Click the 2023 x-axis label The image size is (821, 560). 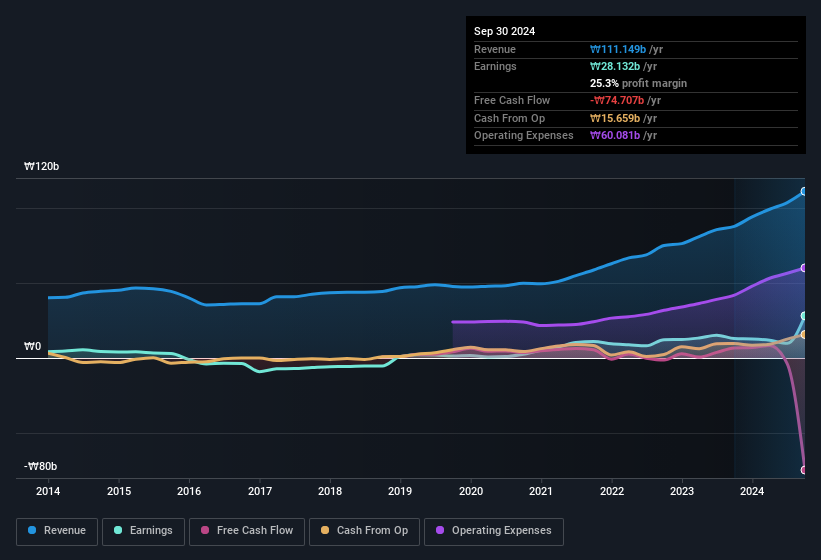[x=682, y=491]
